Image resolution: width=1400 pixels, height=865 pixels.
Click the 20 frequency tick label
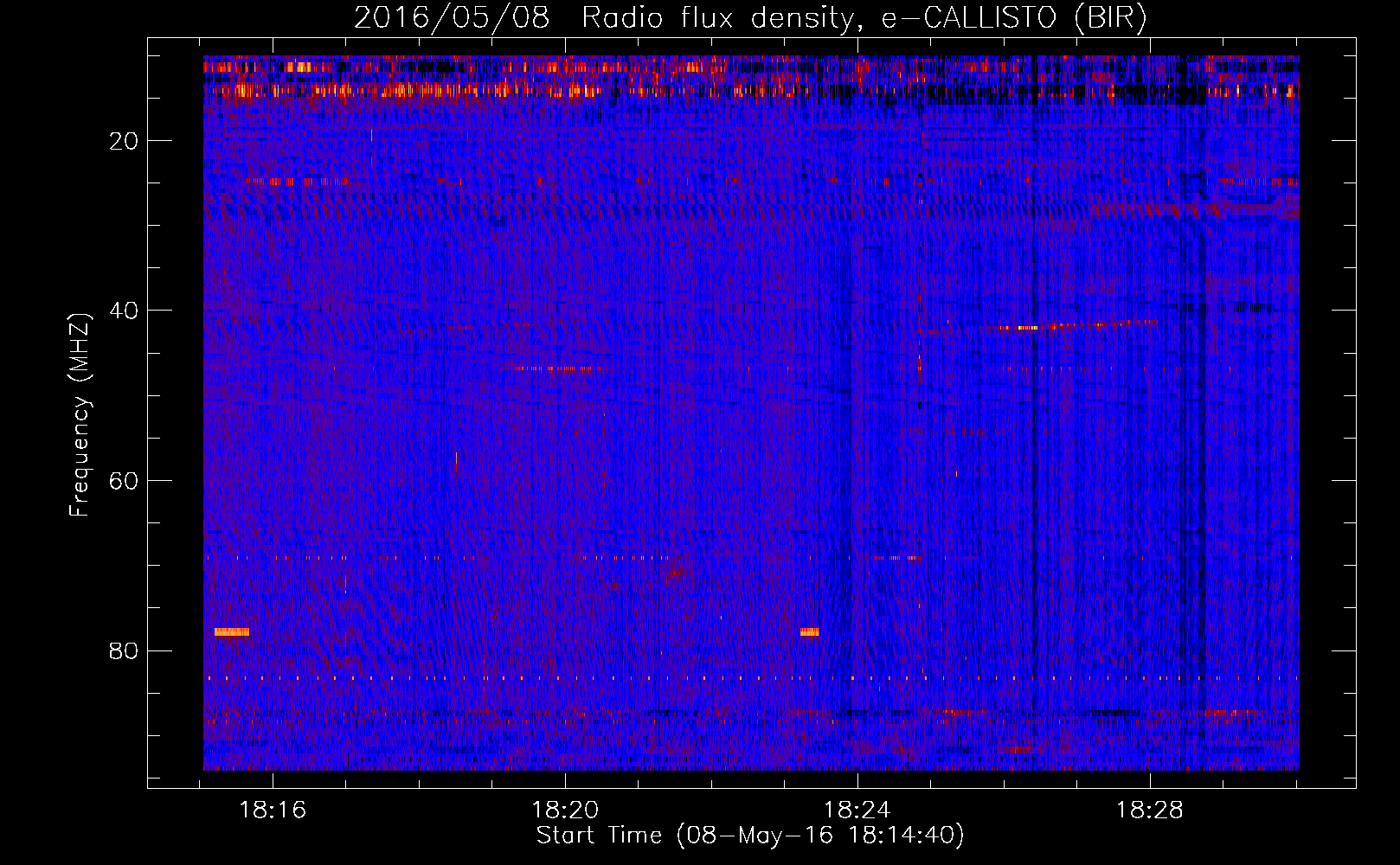click(125, 141)
